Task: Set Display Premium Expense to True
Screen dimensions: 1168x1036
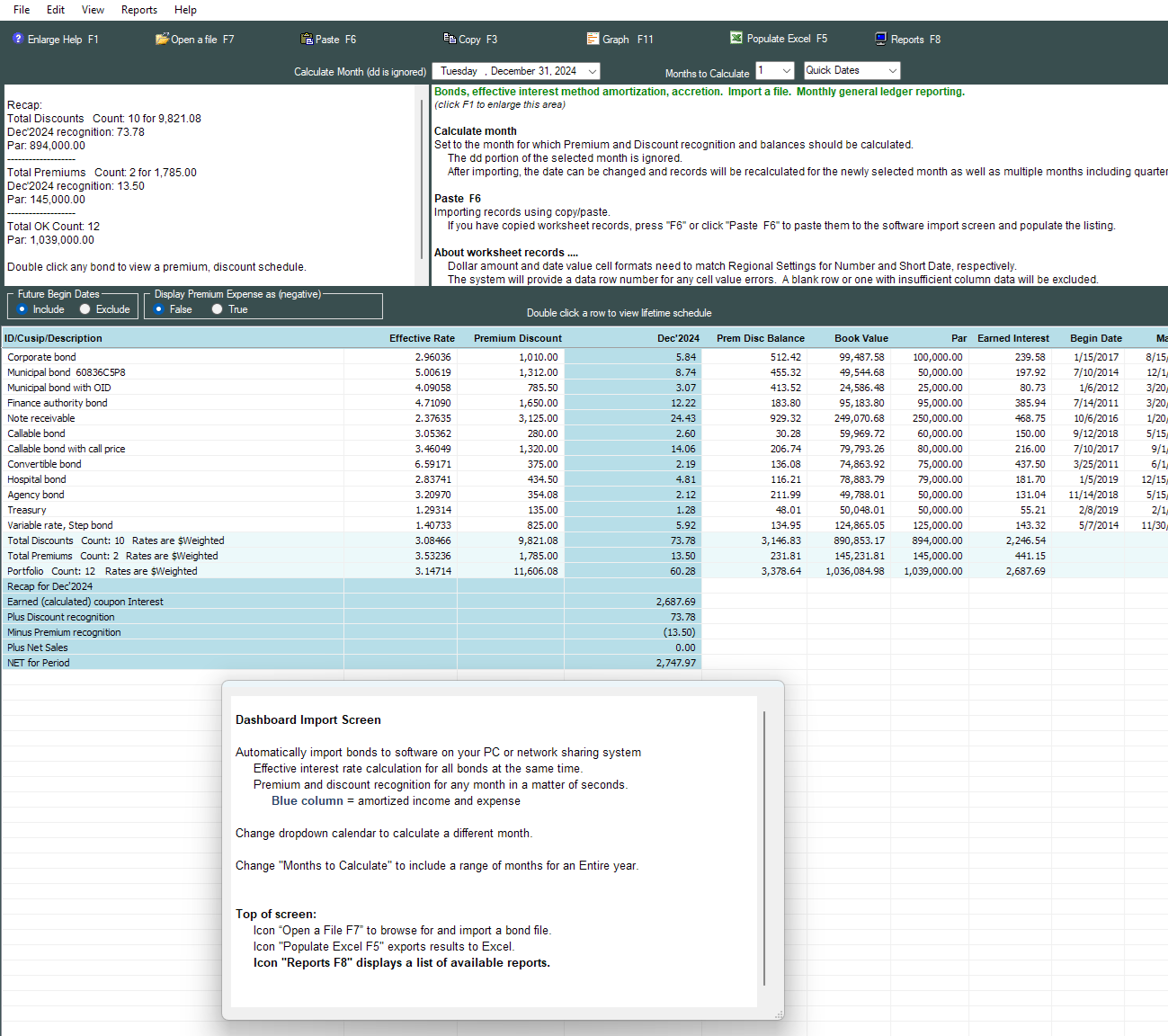Action: 218,309
